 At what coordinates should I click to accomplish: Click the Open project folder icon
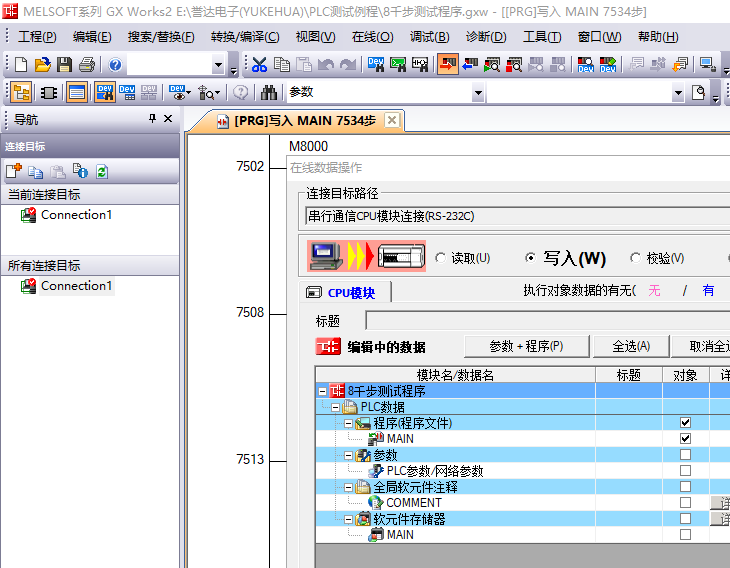pos(42,64)
